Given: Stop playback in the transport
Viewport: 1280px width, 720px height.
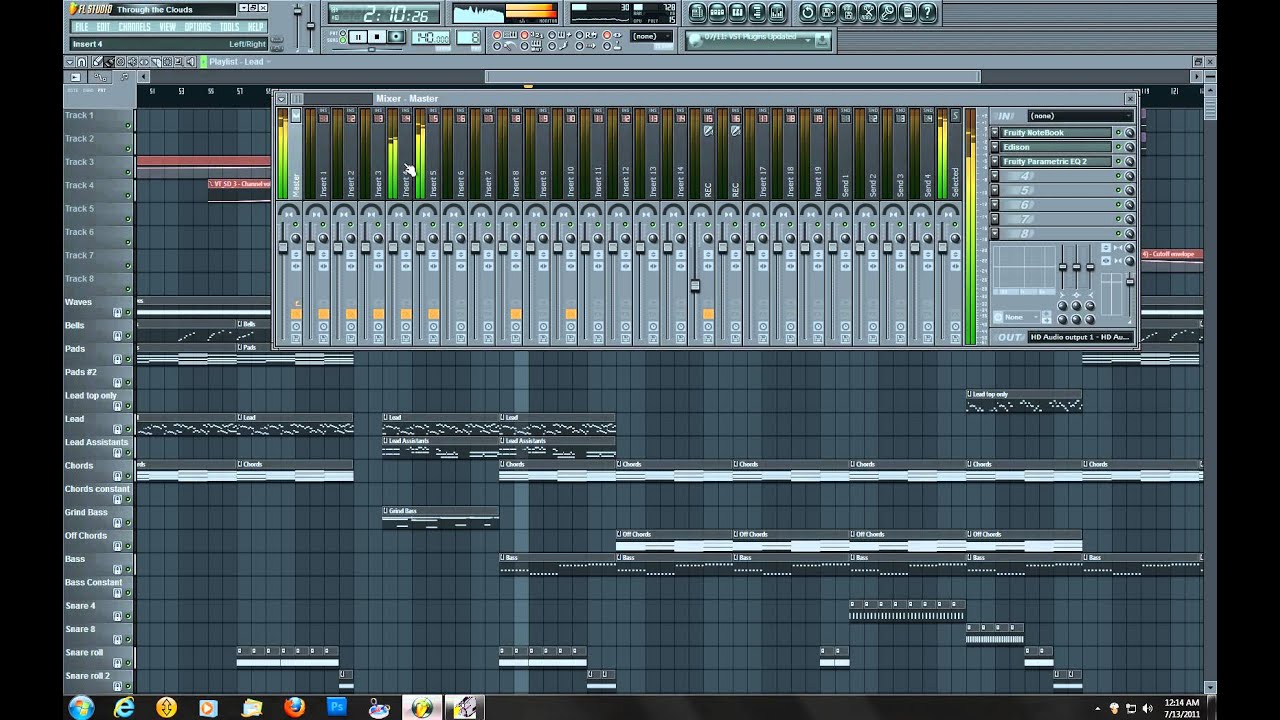Looking at the screenshot, I should (377, 37).
